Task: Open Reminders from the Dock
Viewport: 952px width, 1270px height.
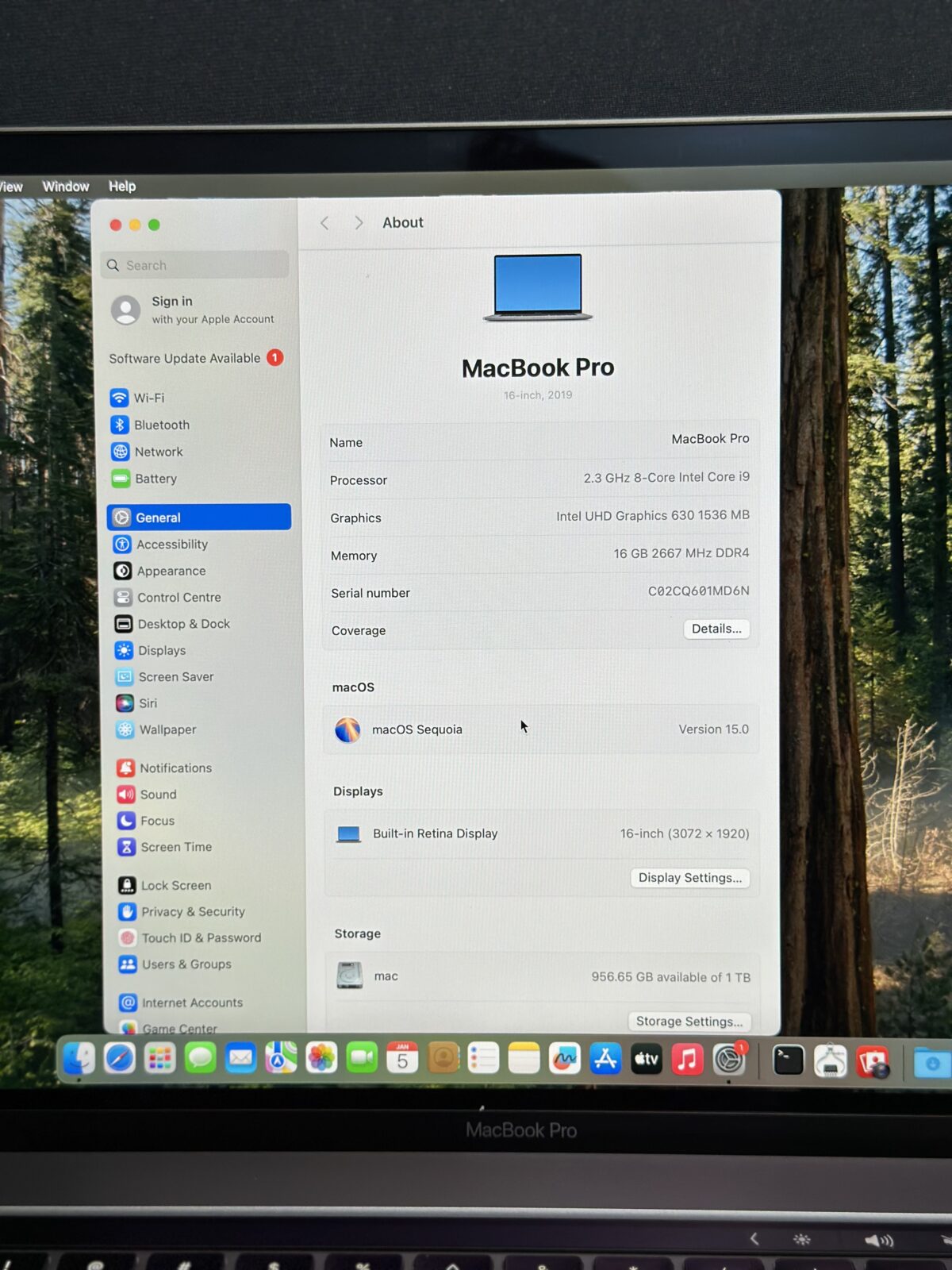Action: [x=483, y=1058]
